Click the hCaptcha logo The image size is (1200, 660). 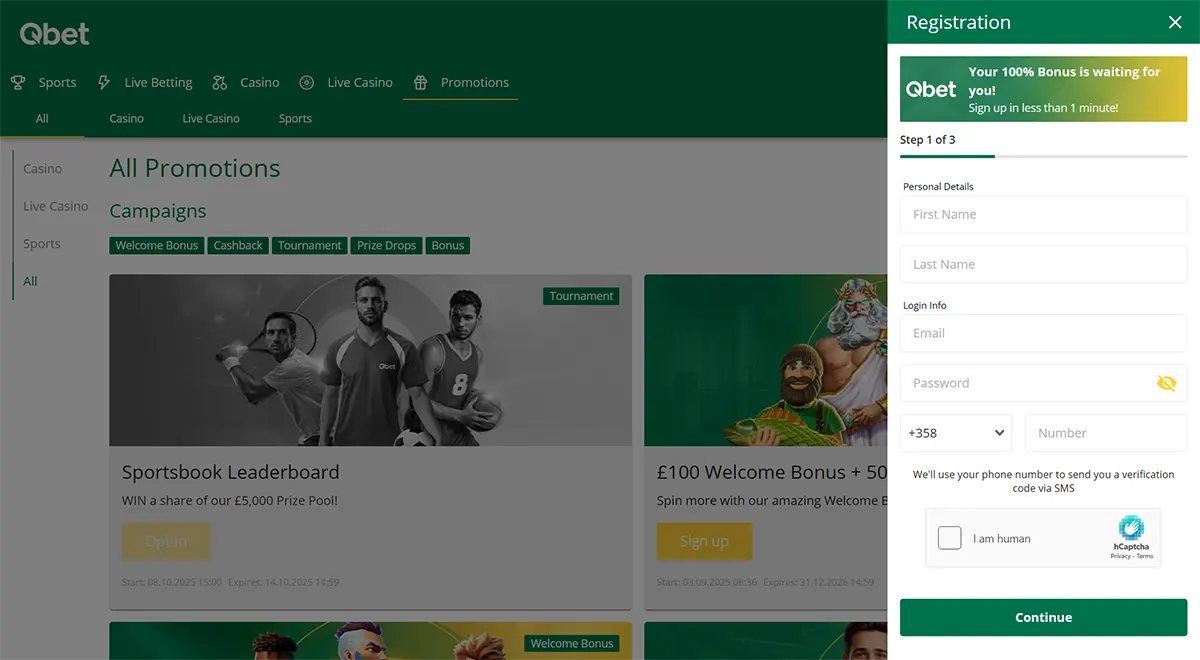tap(1131, 528)
